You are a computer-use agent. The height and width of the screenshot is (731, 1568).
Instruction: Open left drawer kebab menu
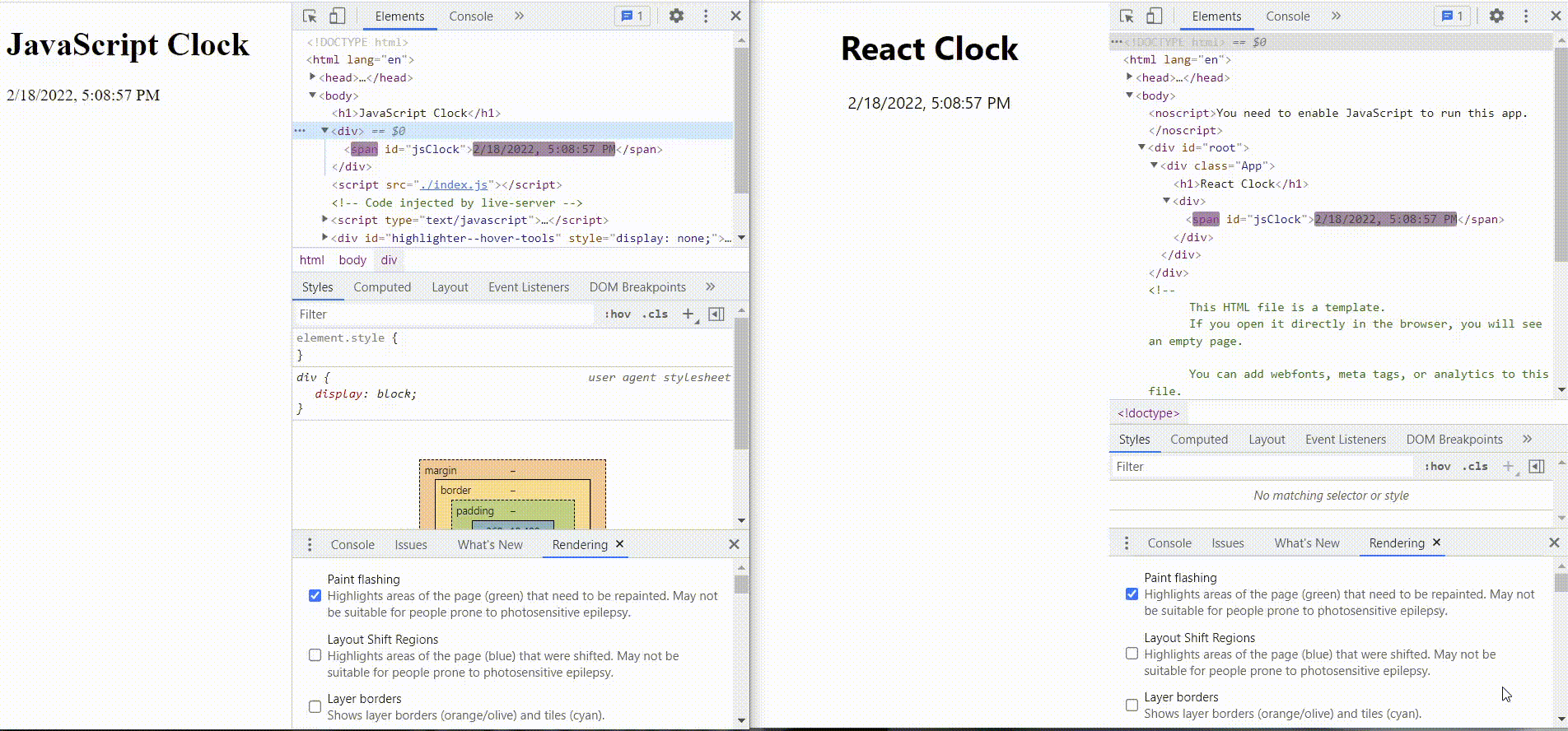coord(310,544)
